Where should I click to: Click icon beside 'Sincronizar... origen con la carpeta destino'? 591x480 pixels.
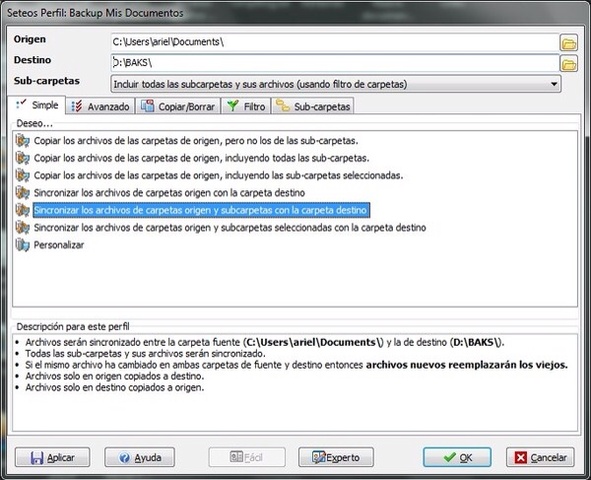tap(23, 193)
